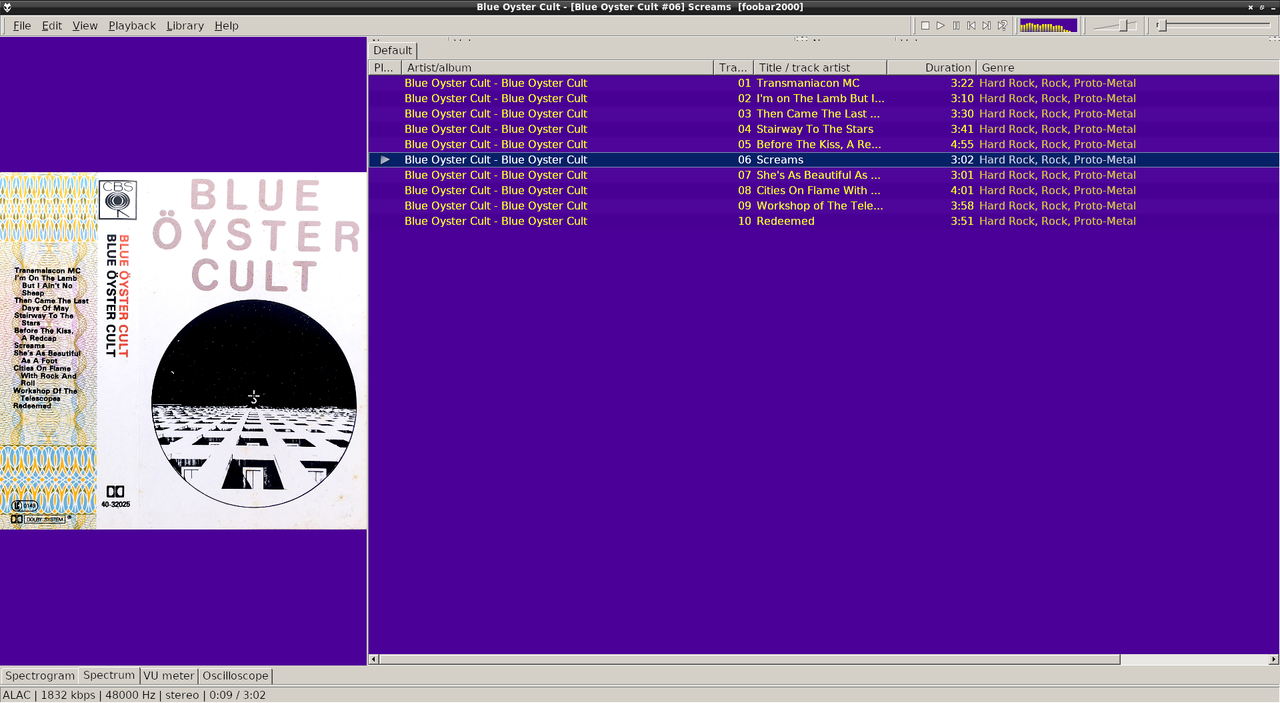
Task: Sort by Duration column header
Action: click(x=931, y=68)
